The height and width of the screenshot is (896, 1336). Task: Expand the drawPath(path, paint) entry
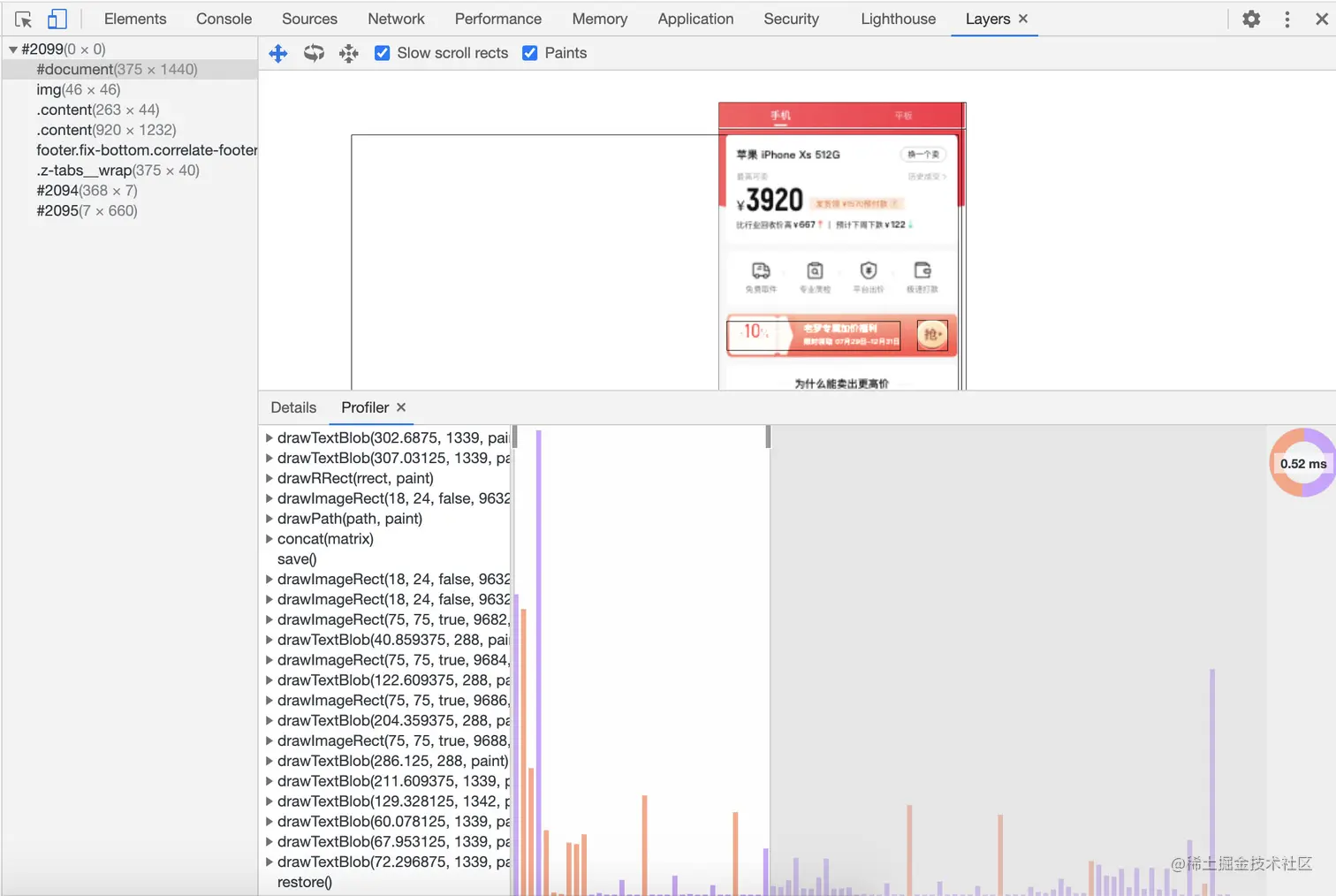click(269, 519)
